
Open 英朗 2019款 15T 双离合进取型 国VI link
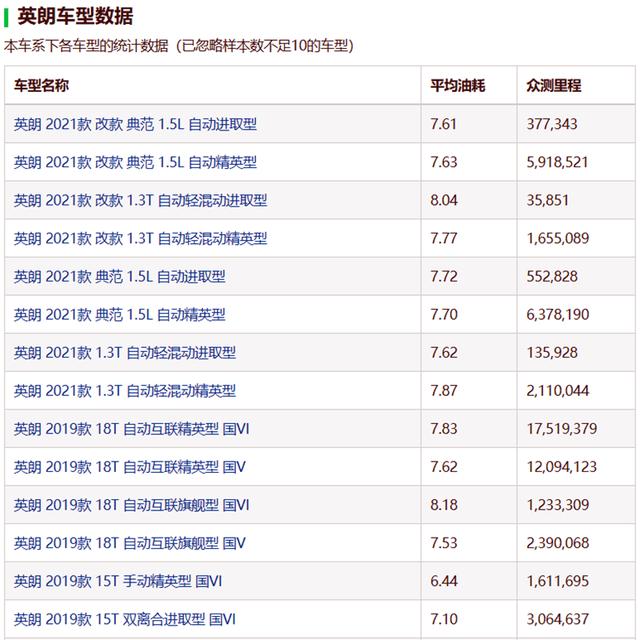[x=125, y=620]
